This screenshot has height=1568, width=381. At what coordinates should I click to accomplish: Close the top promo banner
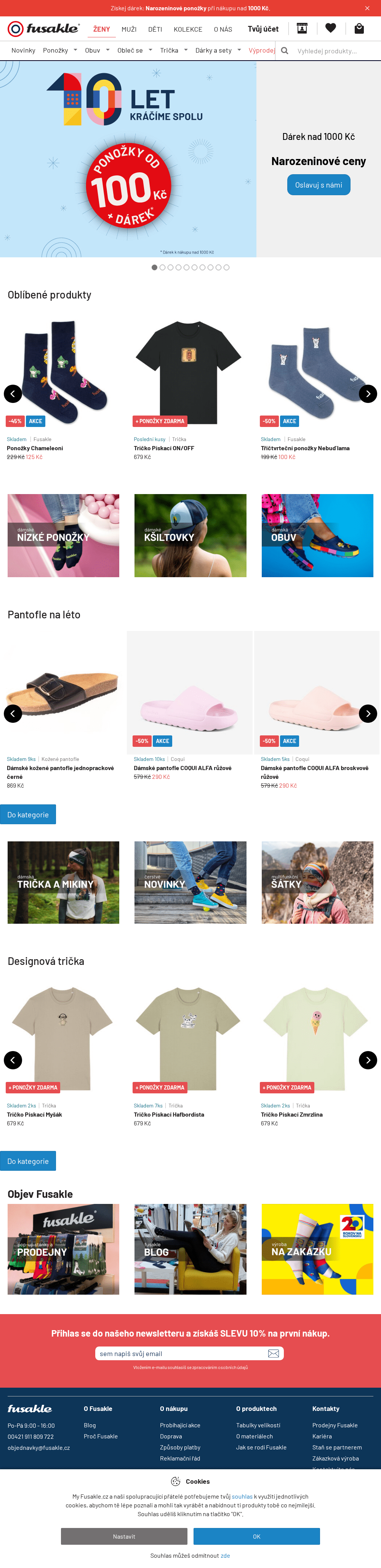pyautogui.click(x=367, y=8)
